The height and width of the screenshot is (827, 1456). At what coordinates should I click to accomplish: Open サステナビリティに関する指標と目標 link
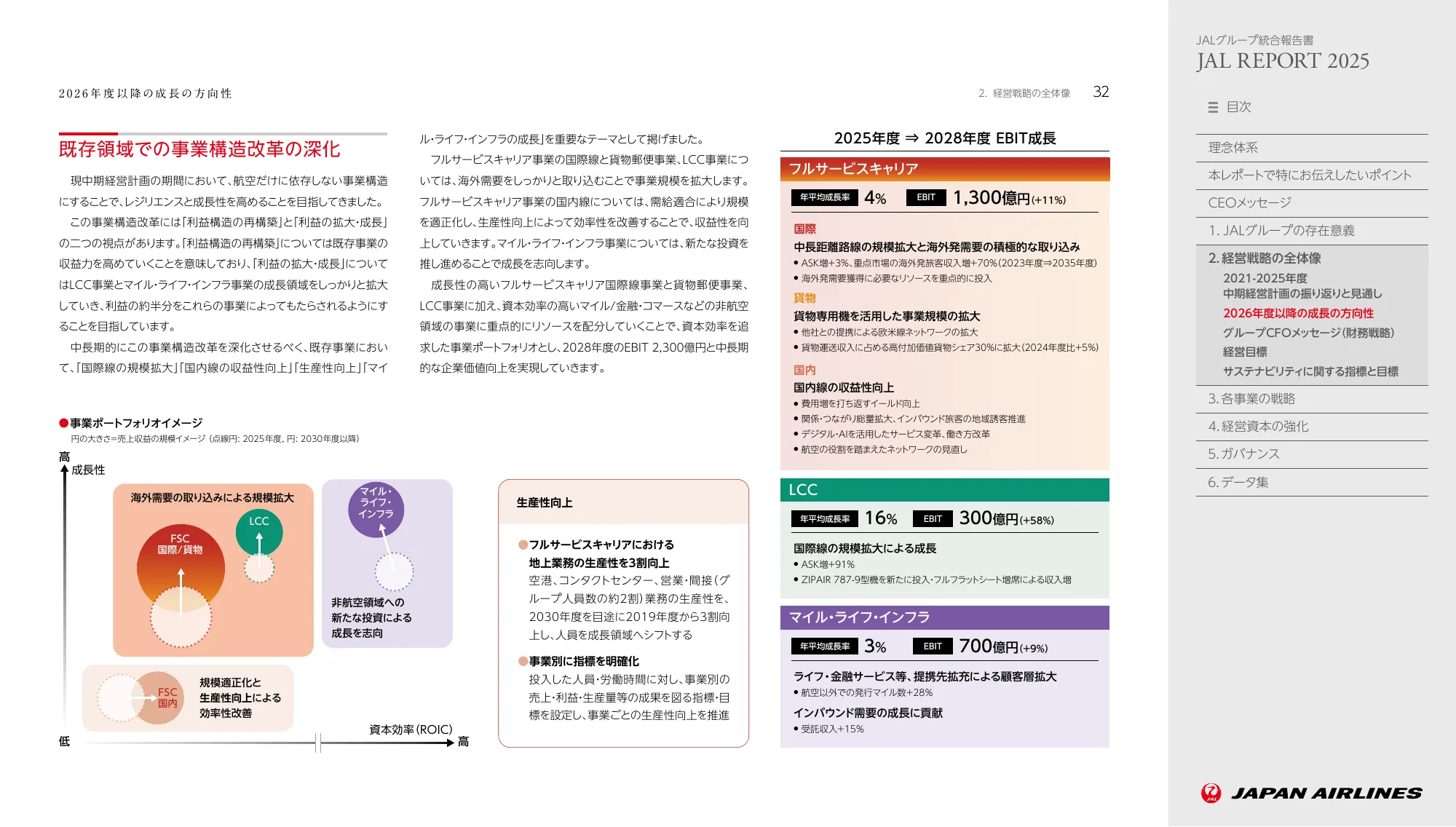tap(1310, 371)
